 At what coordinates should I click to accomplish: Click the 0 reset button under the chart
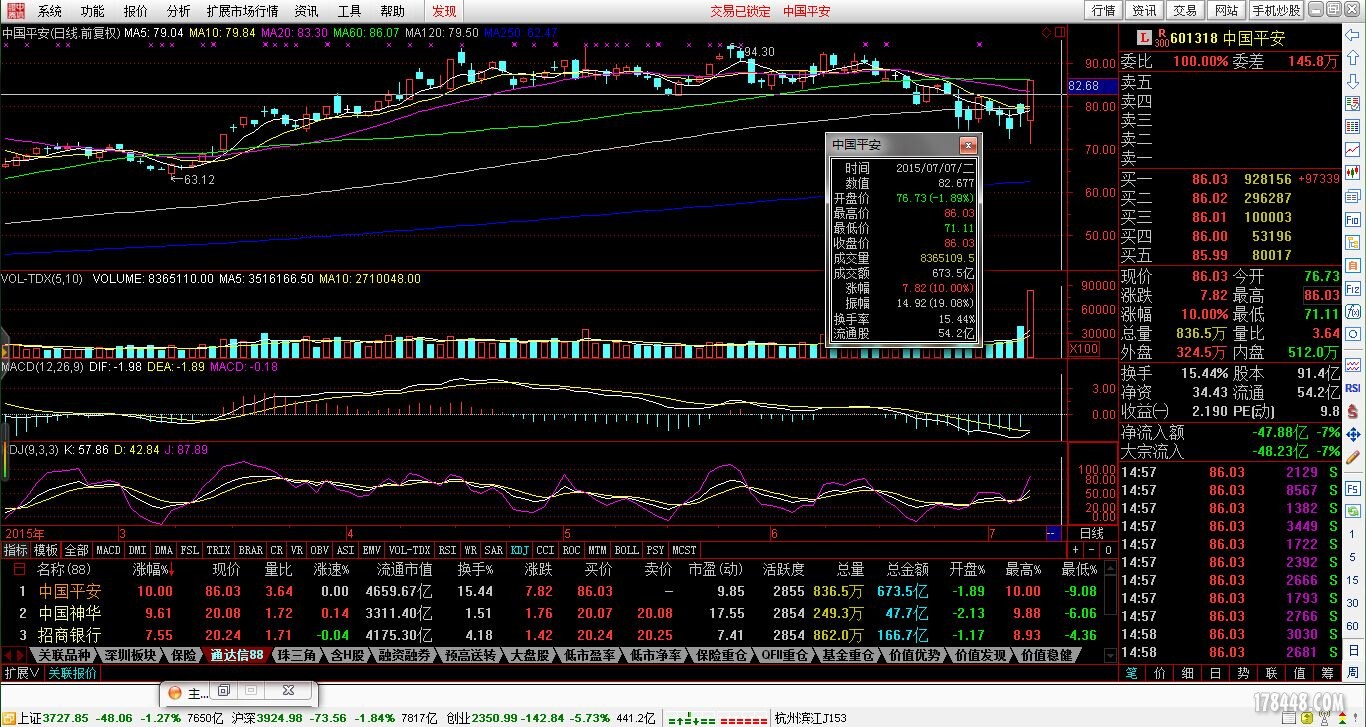coord(1108,549)
